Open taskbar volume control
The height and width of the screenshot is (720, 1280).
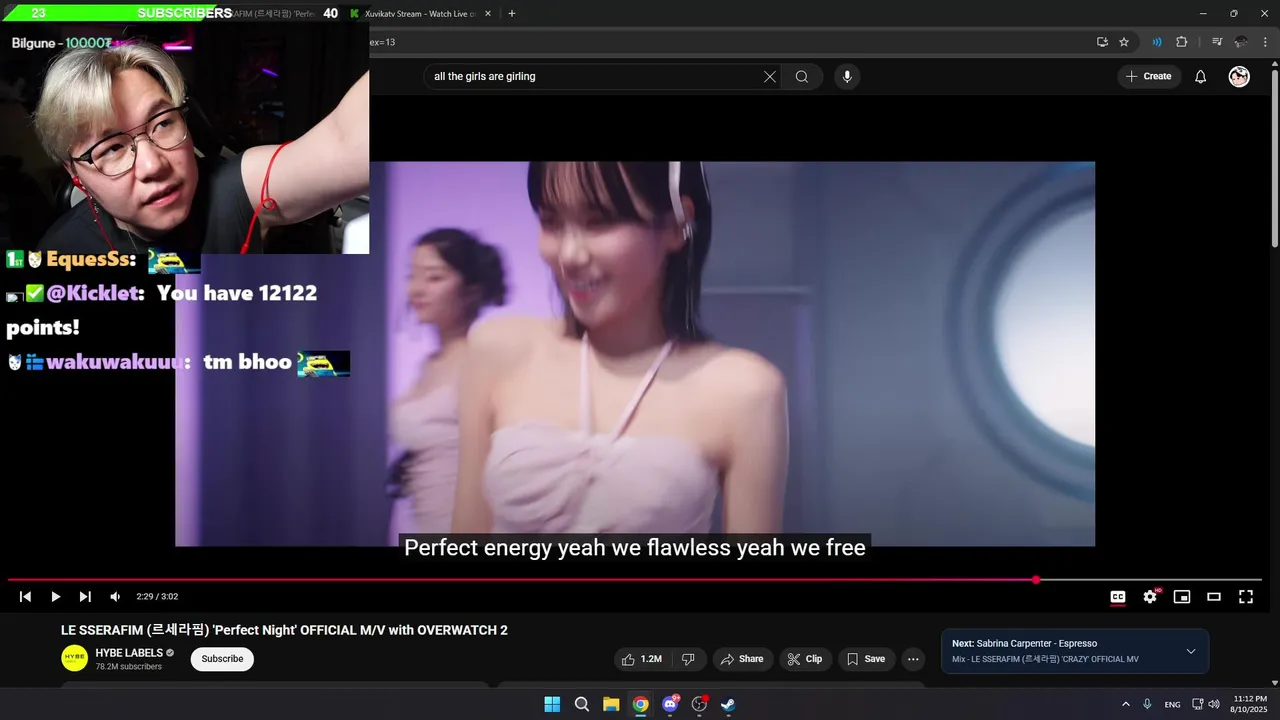[x=1213, y=704]
